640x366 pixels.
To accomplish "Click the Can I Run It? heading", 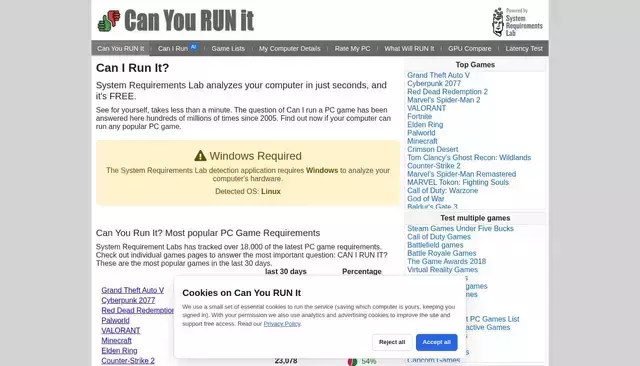I will coord(132,68).
